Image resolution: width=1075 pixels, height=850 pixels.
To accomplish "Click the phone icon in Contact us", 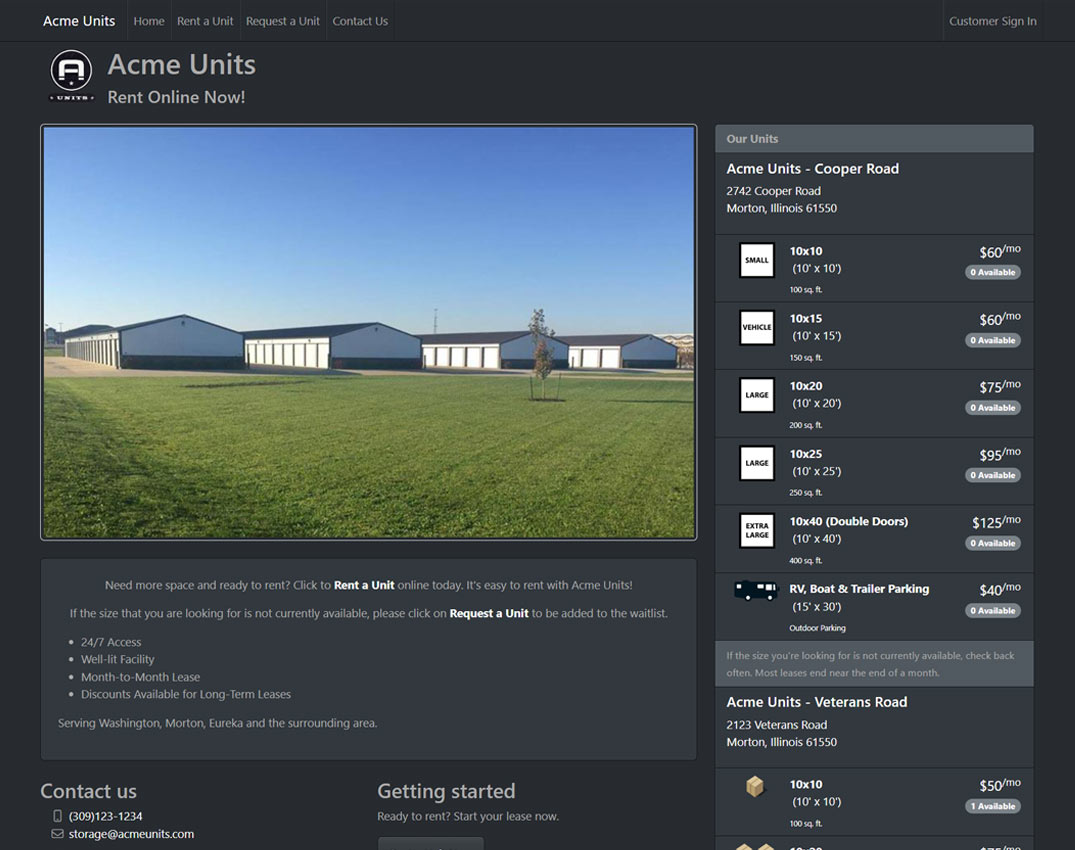I will click(58, 816).
